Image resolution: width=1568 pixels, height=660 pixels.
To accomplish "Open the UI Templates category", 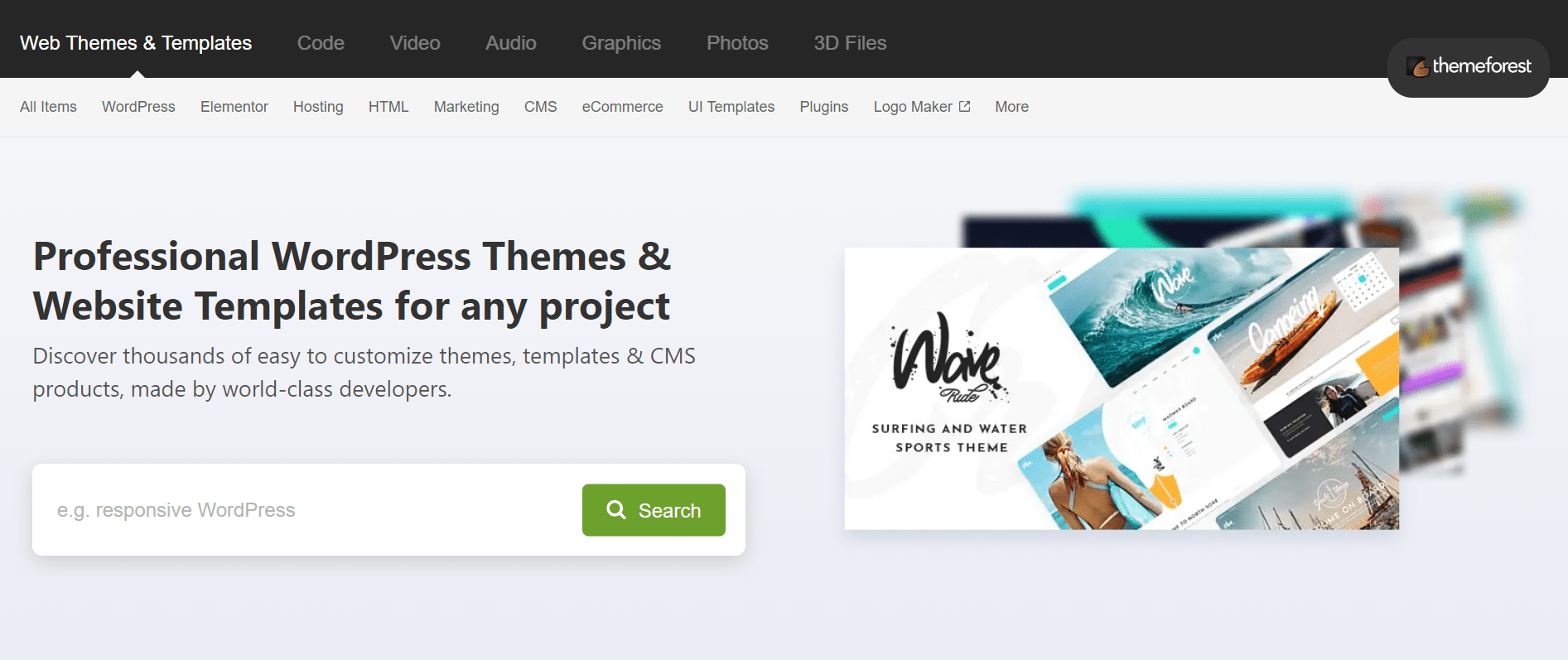I will (x=731, y=107).
